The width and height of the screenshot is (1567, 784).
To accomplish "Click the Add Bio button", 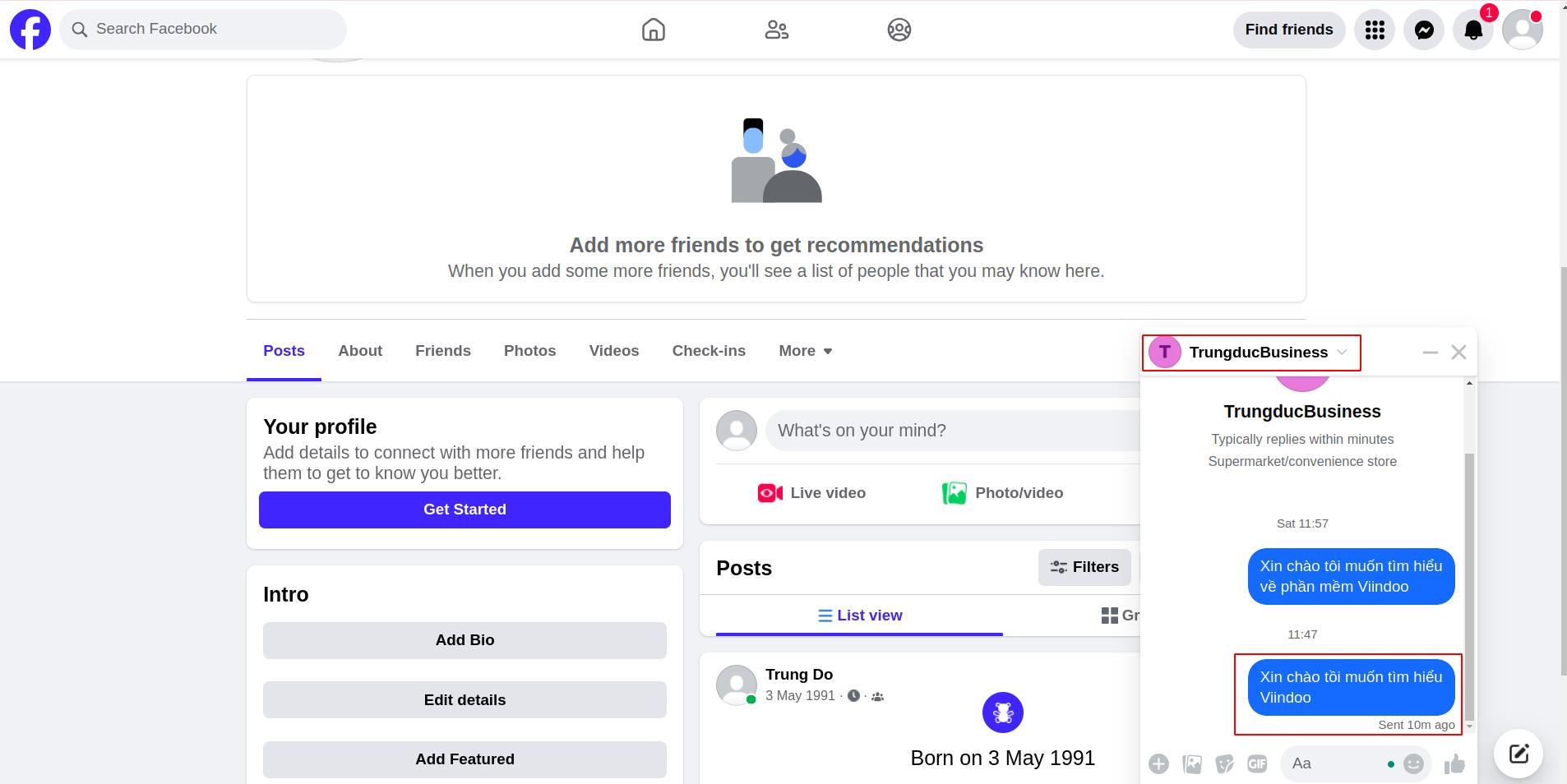I will click(x=465, y=640).
